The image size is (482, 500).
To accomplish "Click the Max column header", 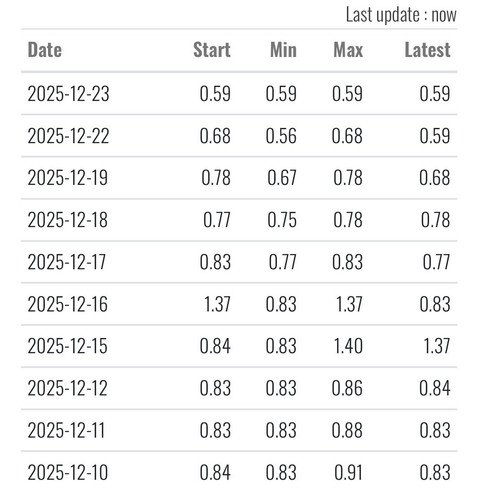I will click(348, 50).
